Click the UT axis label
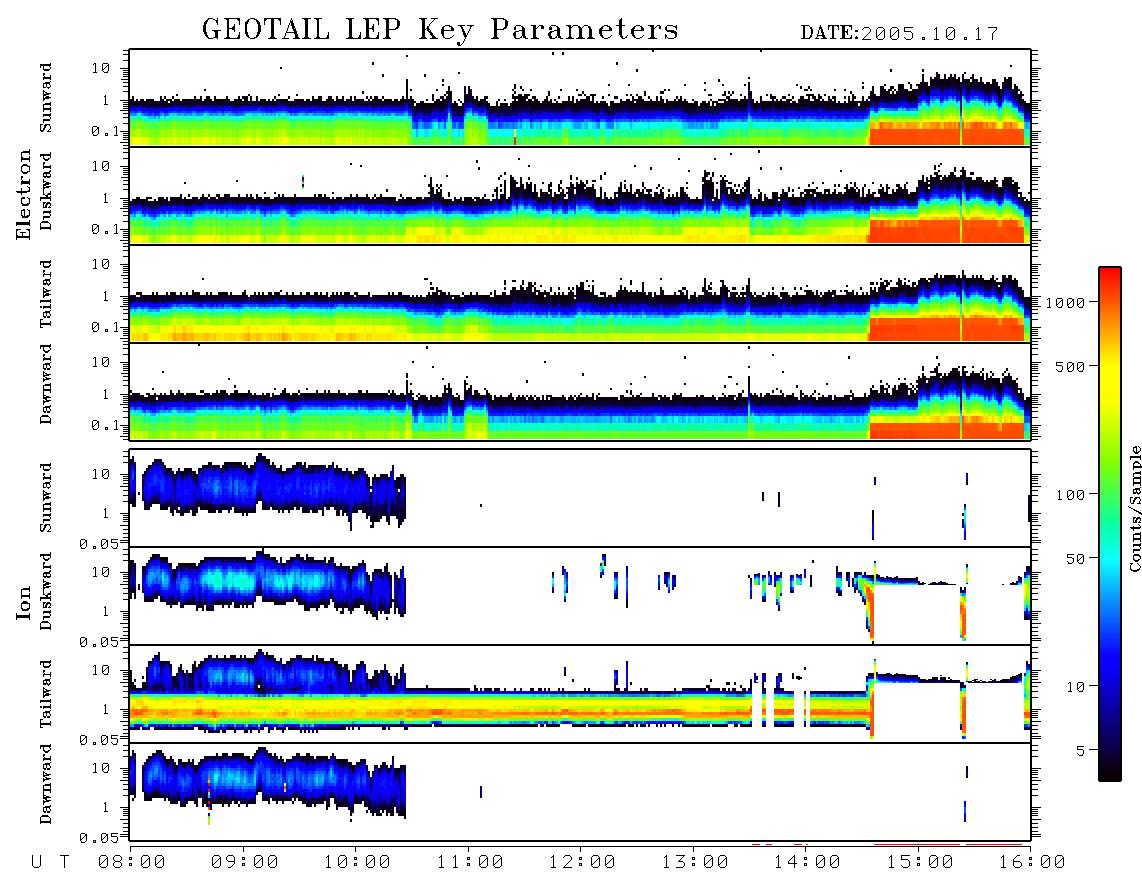Screen dimensions: 1142x880 (50, 863)
